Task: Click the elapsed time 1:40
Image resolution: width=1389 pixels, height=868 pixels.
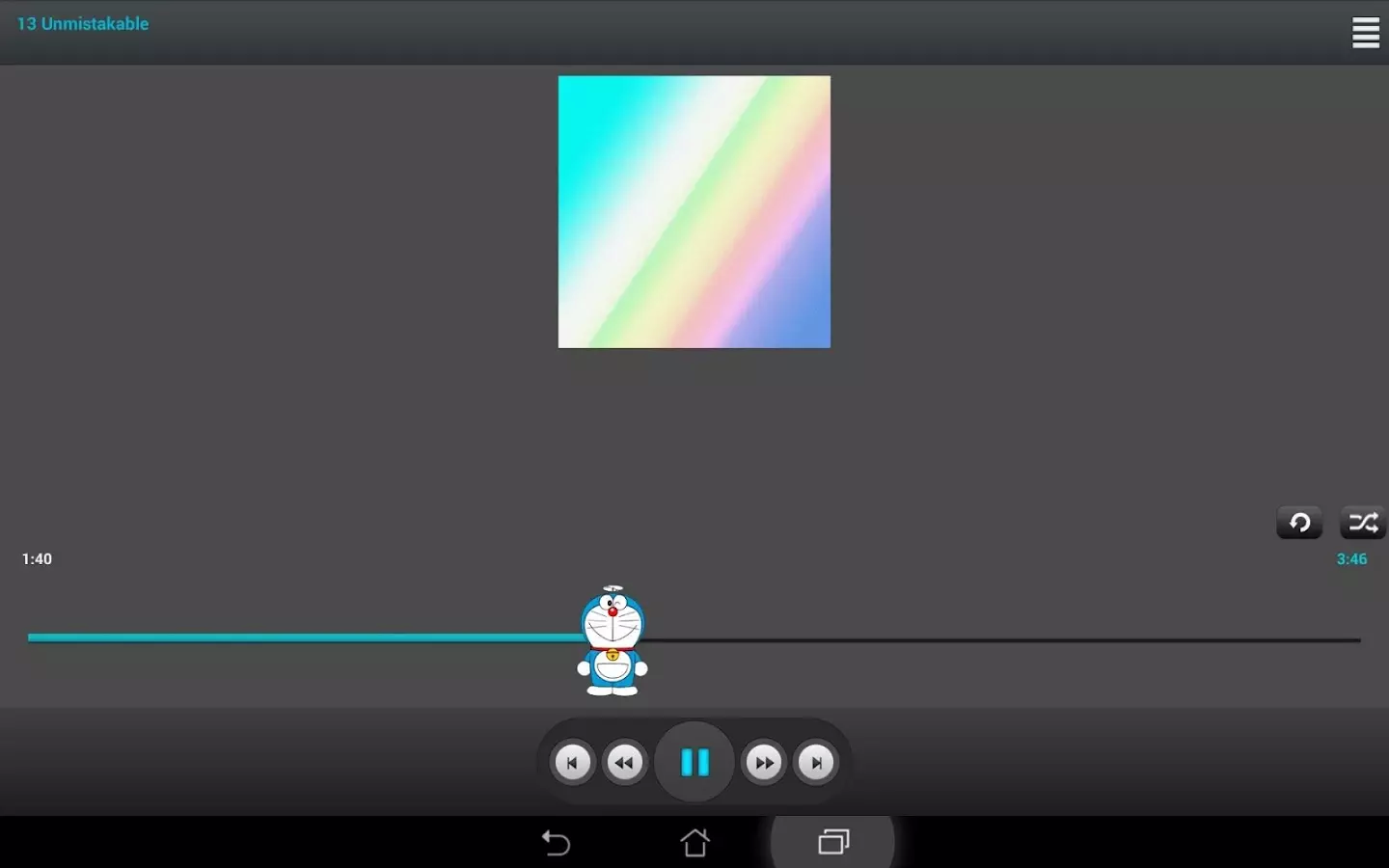Action: (x=37, y=559)
